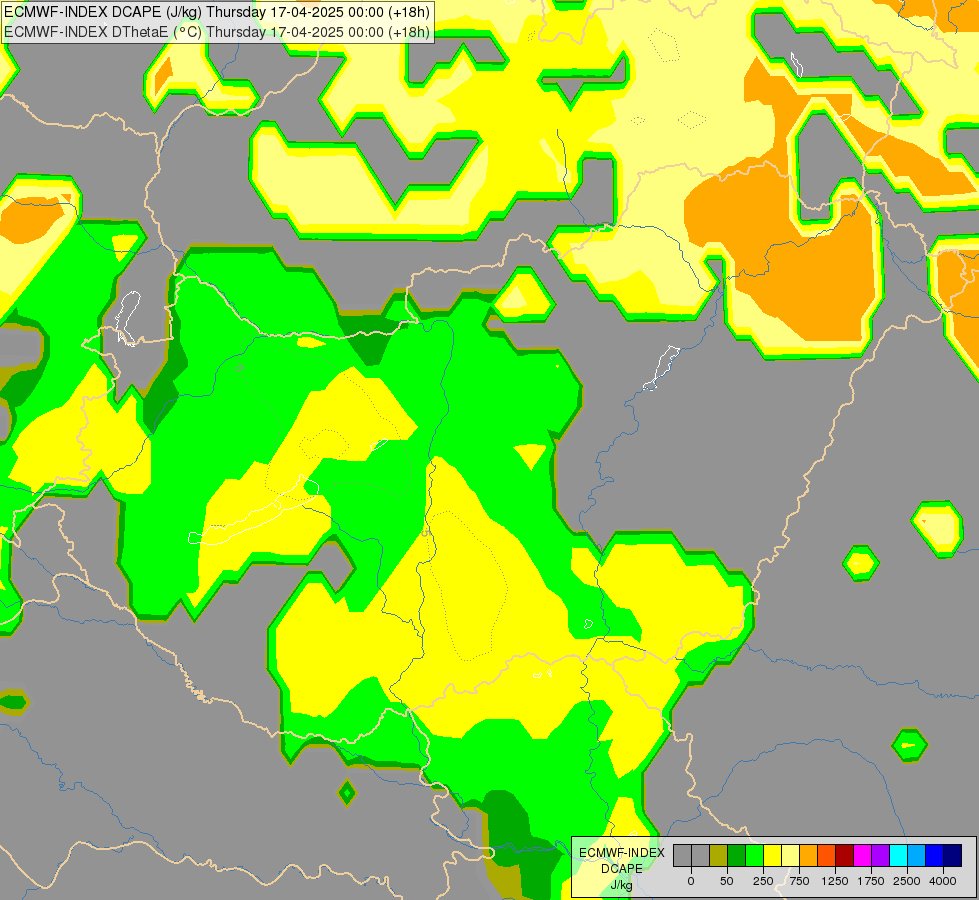The image size is (979, 900).
Task: Click the amber orange legend swatch
Action: coord(809,855)
